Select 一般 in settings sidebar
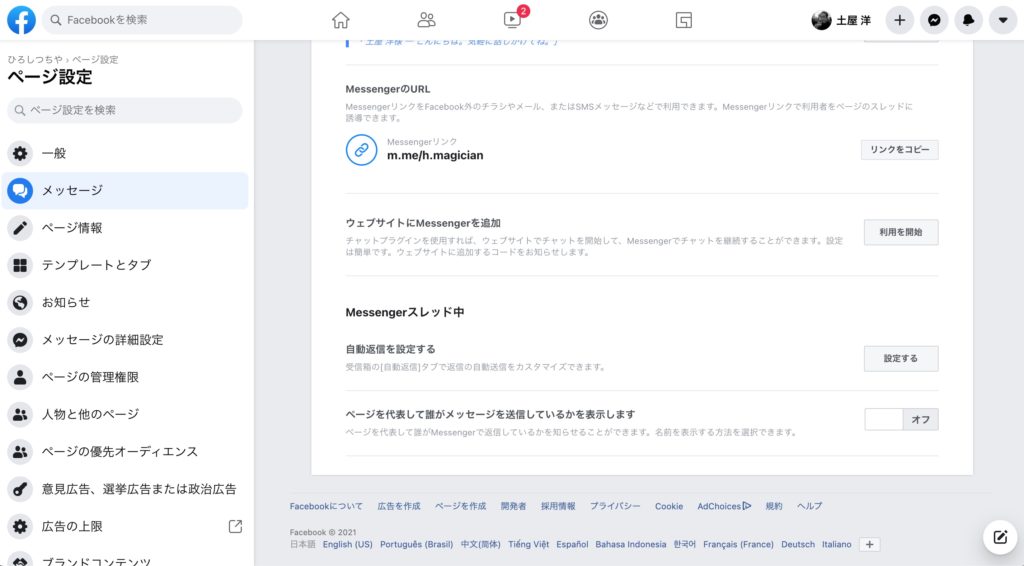This screenshot has height=566, width=1024. [125, 153]
